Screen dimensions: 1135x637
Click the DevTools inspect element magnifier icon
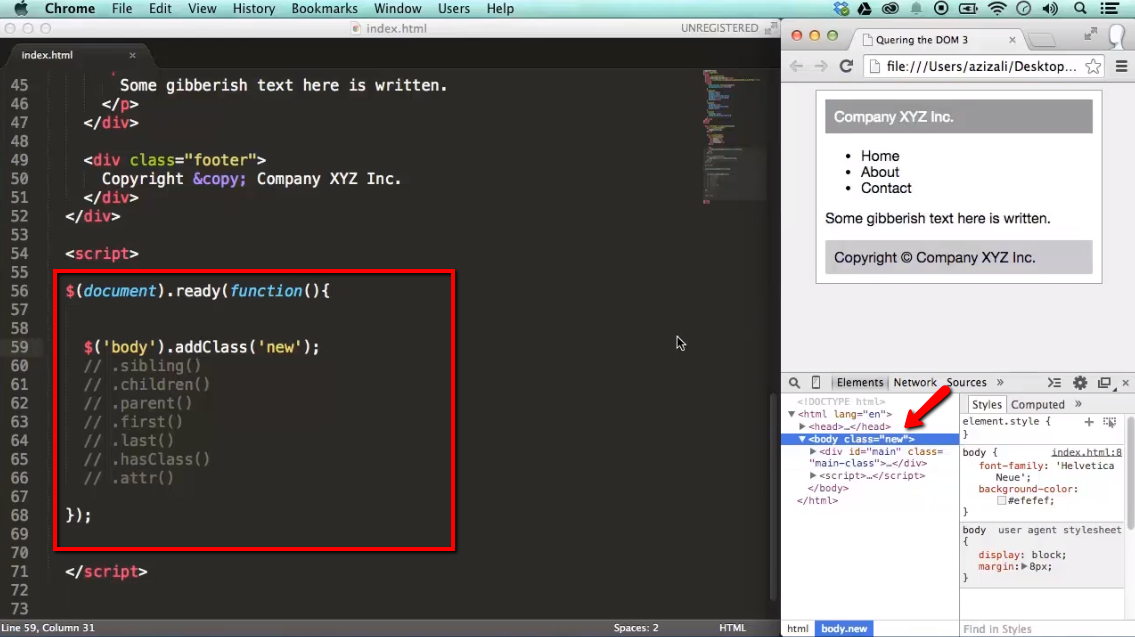point(794,383)
